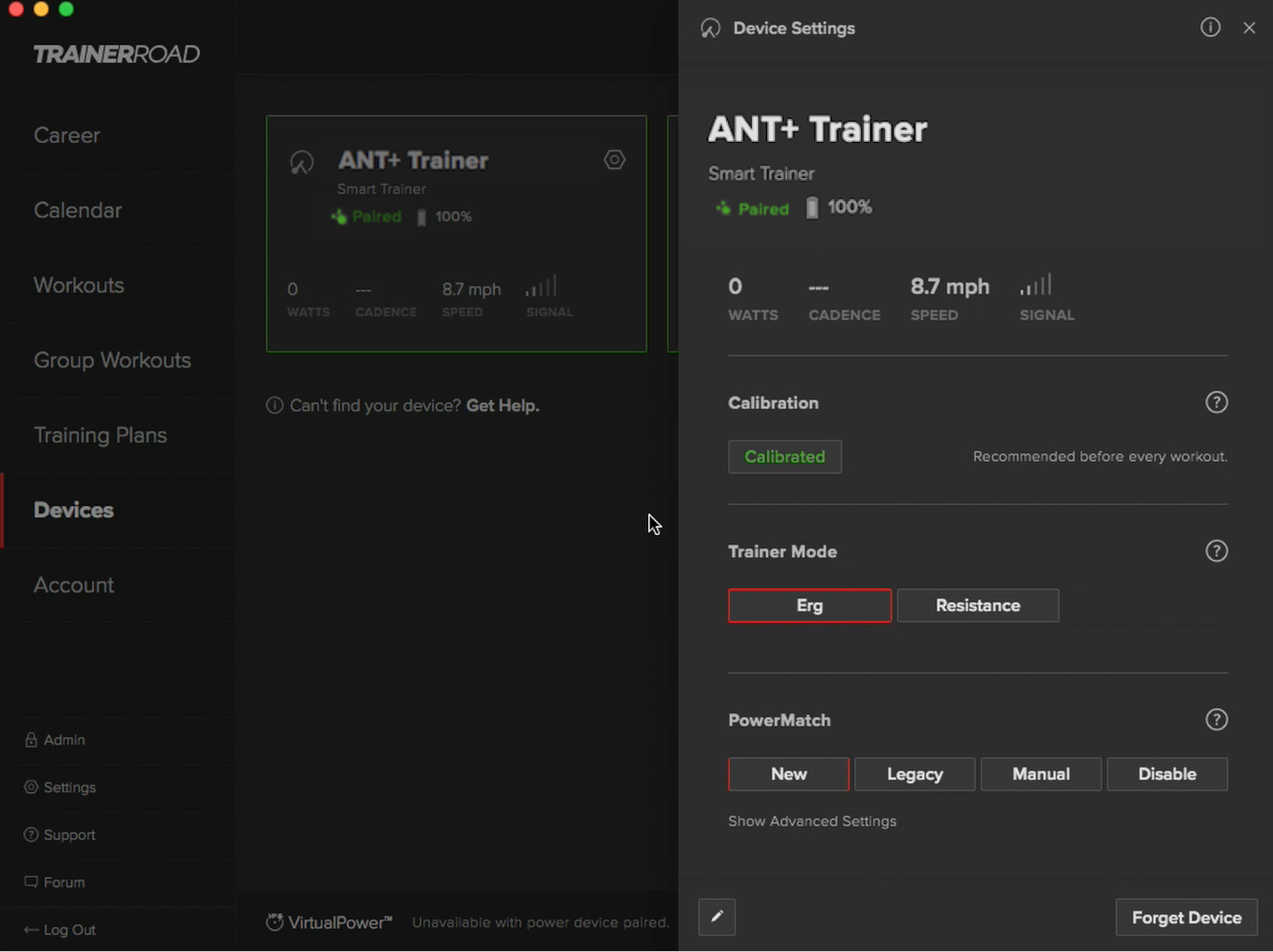Close the Device Settings panel
Screen dimensions: 1273x952
1249,28
